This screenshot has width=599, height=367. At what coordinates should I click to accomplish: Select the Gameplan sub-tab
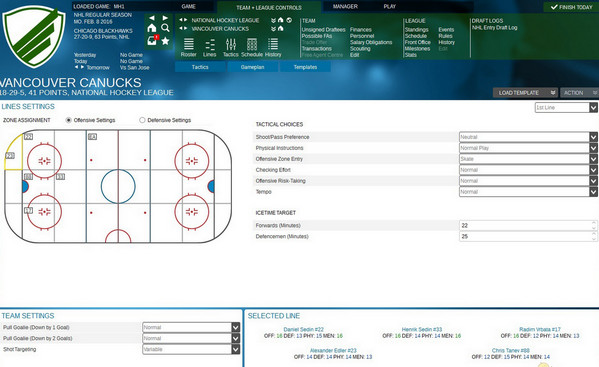[253, 67]
